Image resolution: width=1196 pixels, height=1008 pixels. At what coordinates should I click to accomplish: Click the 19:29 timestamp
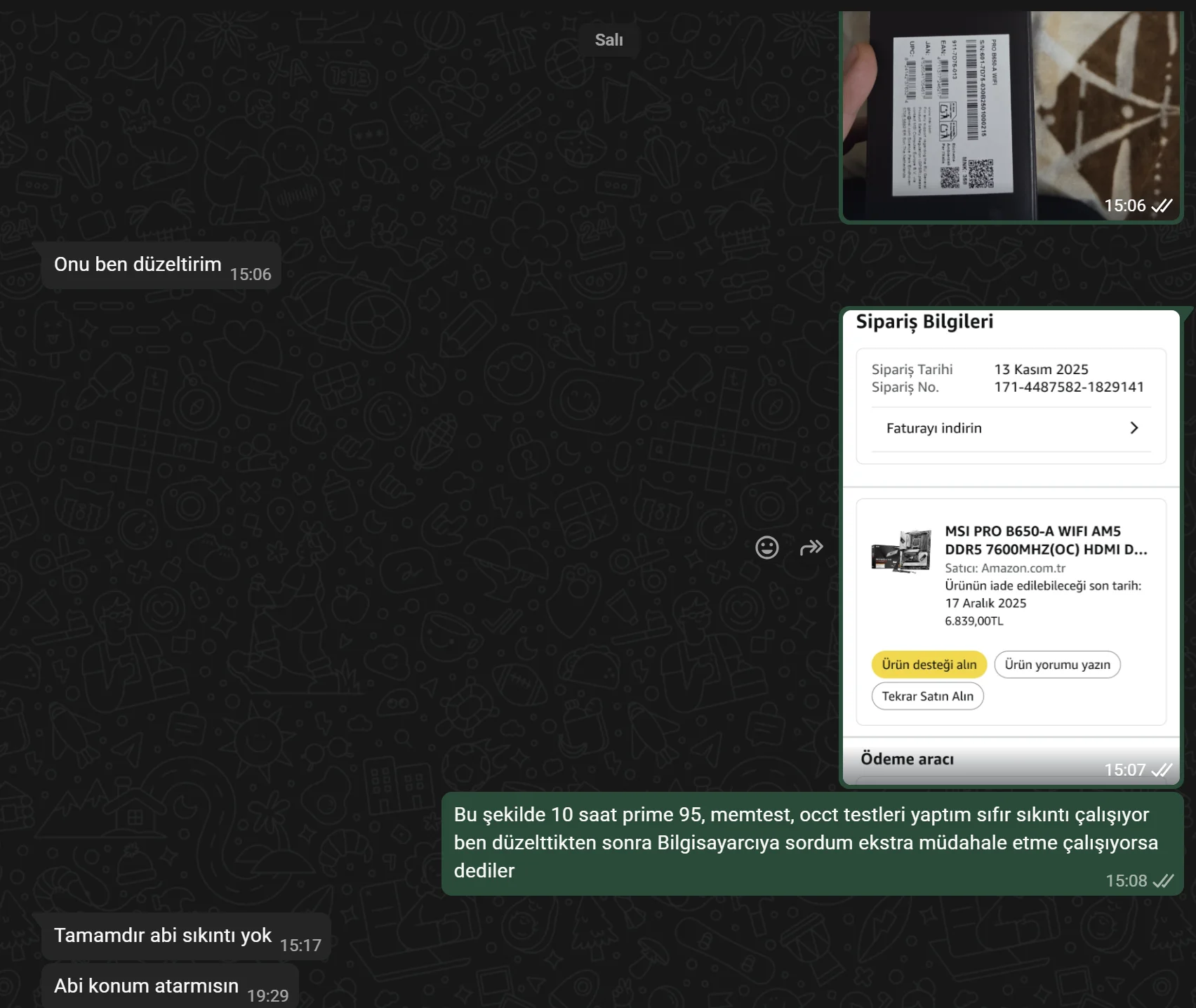(x=267, y=996)
